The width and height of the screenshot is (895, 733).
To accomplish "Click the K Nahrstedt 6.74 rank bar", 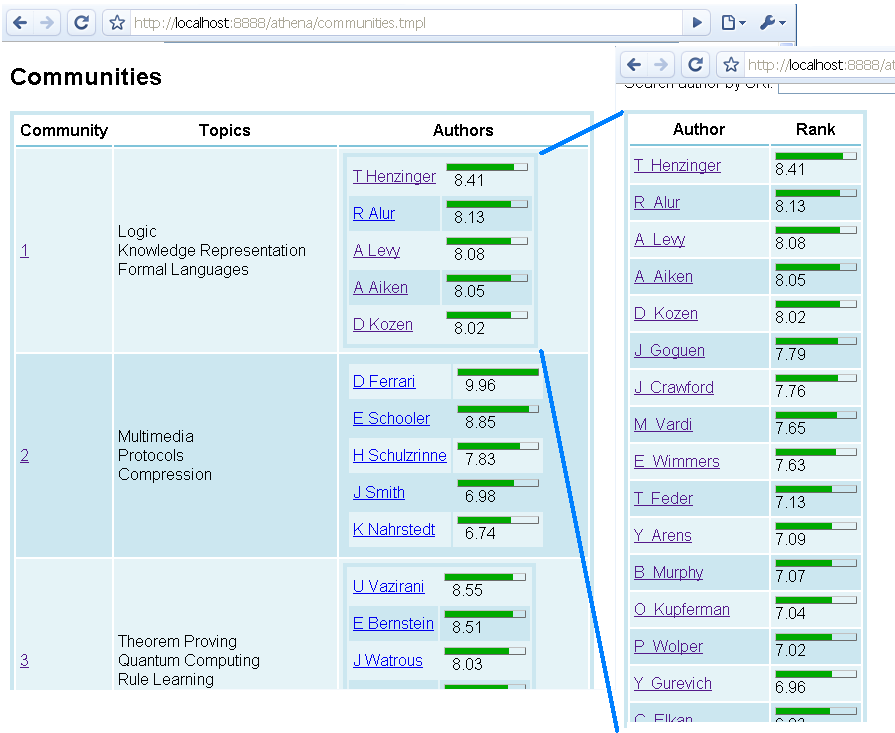I will pos(498,520).
